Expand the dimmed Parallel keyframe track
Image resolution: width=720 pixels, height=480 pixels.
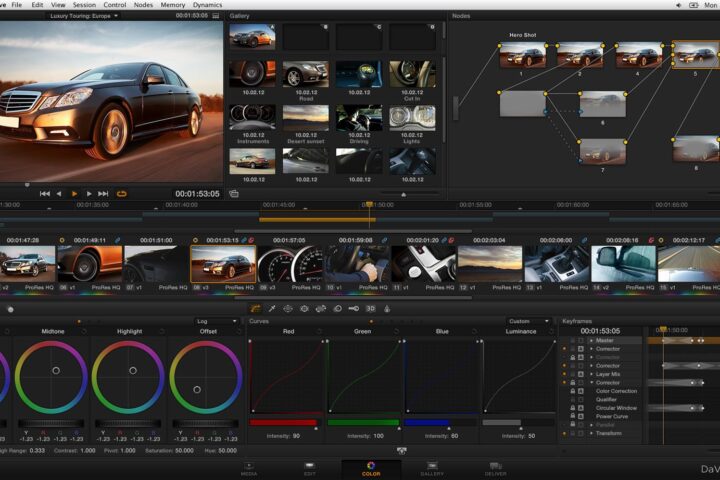coord(591,425)
